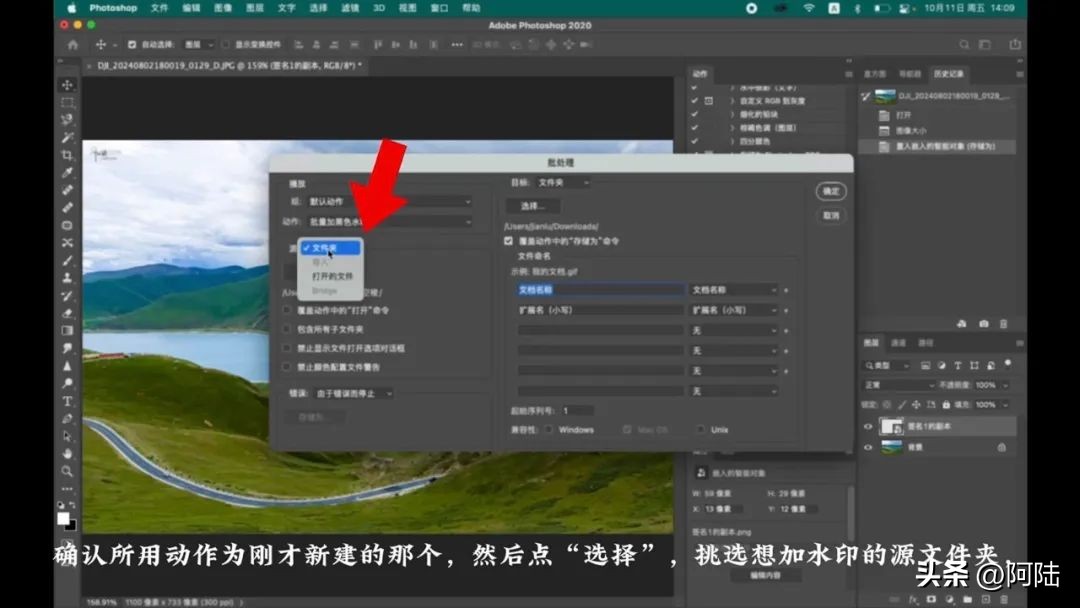Select the Eyedropper tool
Screen dimensions: 1080x608
point(68,173)
